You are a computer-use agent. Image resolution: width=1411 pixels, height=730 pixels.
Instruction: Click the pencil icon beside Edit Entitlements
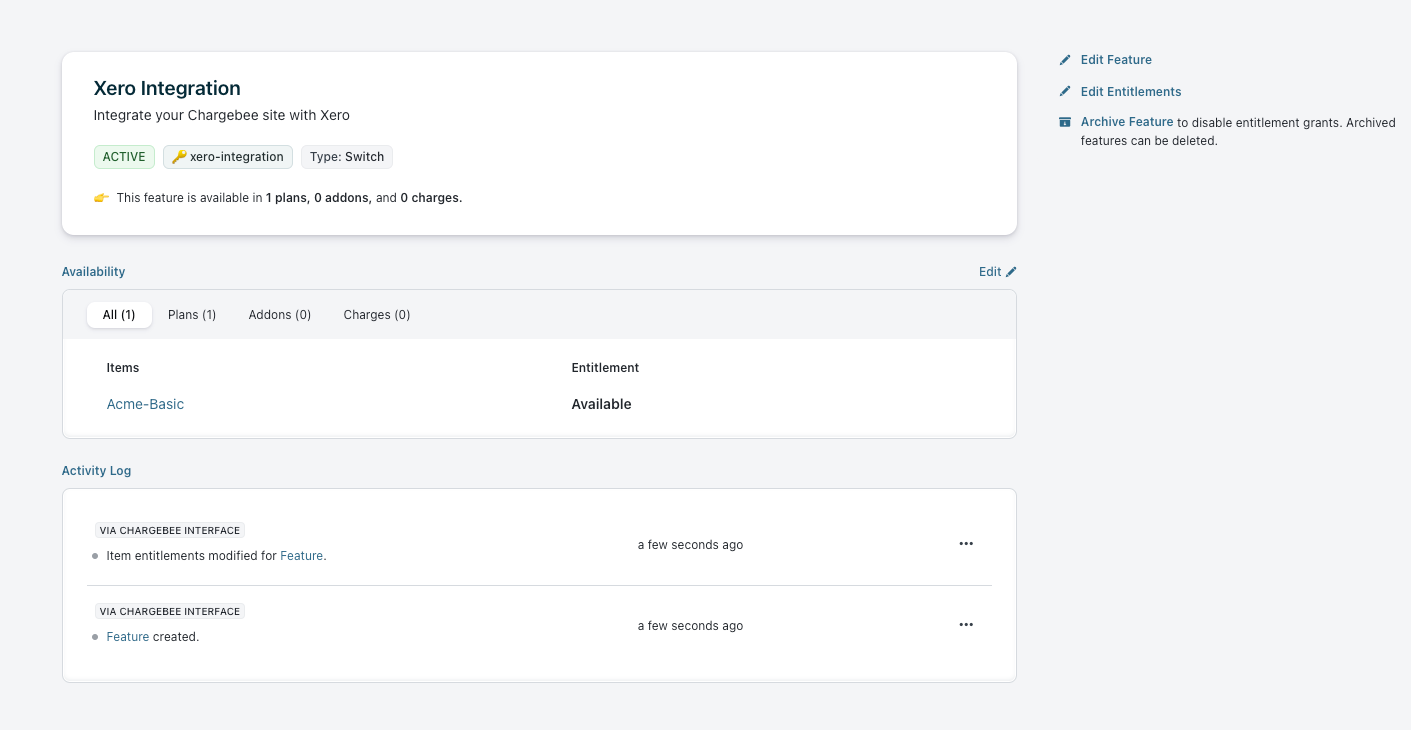coord(1065,92)
